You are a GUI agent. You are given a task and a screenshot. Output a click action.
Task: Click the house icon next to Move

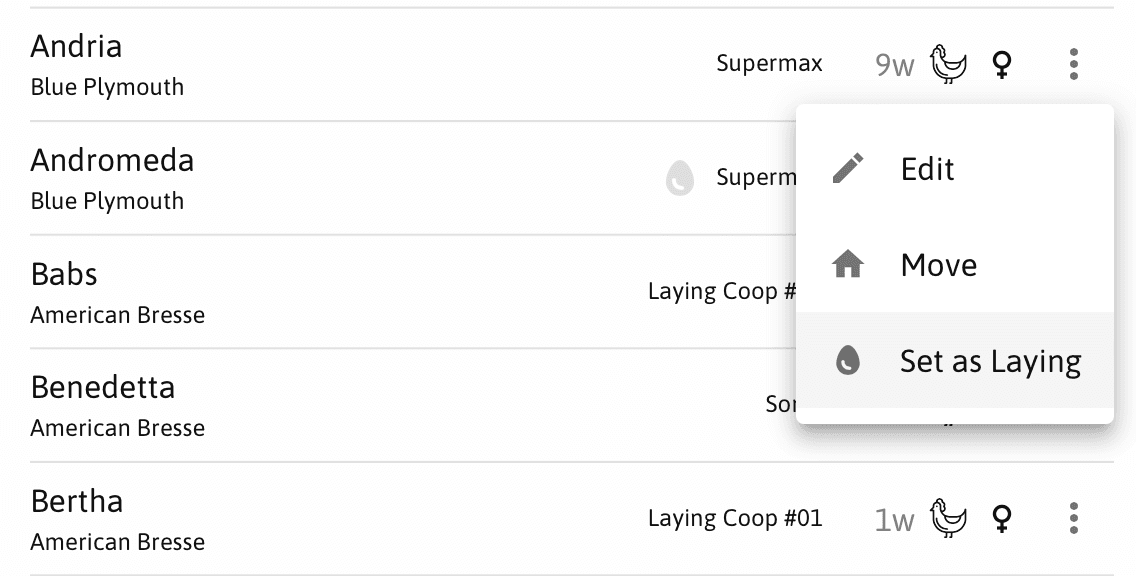pos(848,264)
